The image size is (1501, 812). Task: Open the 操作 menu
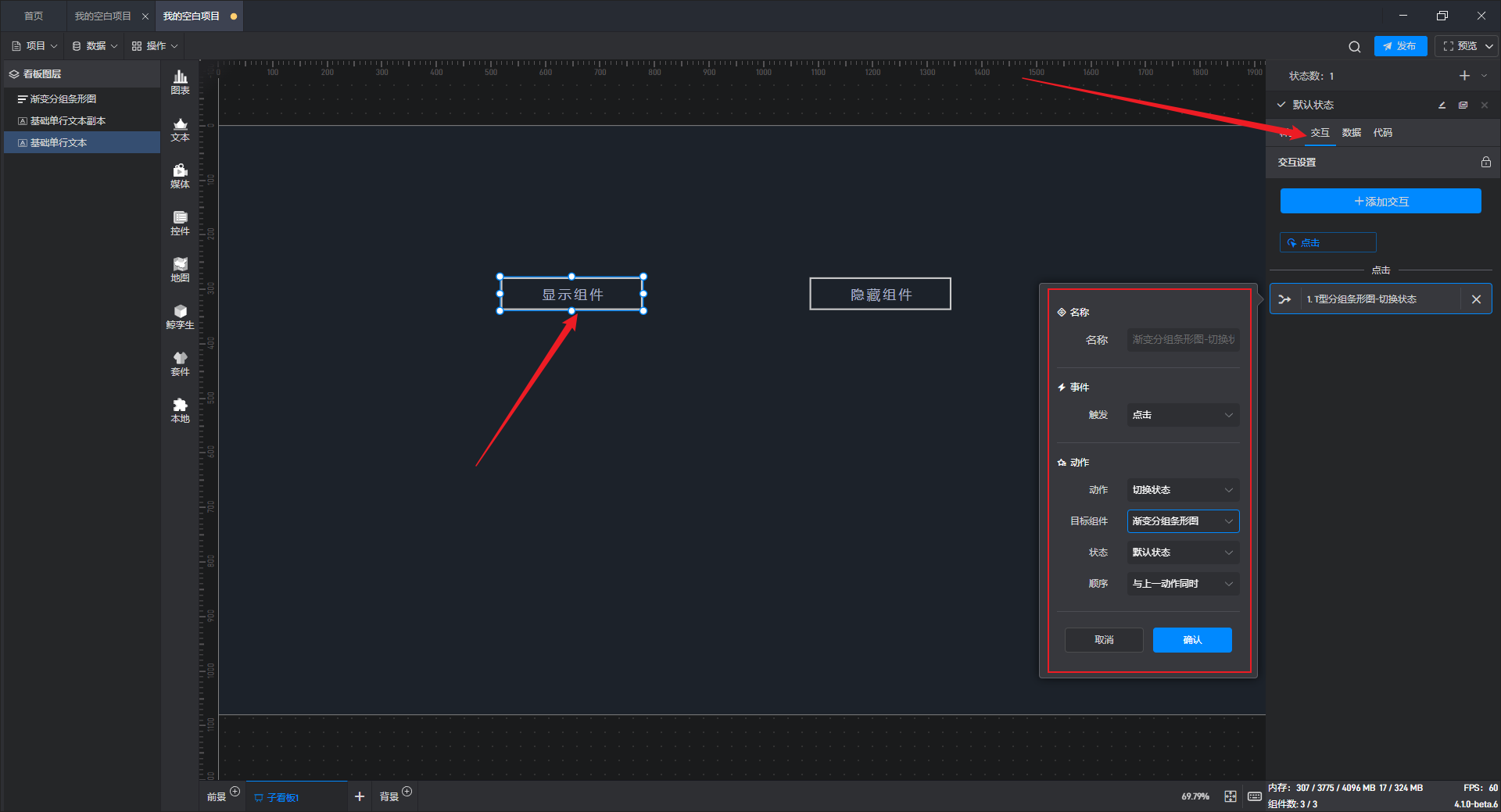tap(155, 46)
